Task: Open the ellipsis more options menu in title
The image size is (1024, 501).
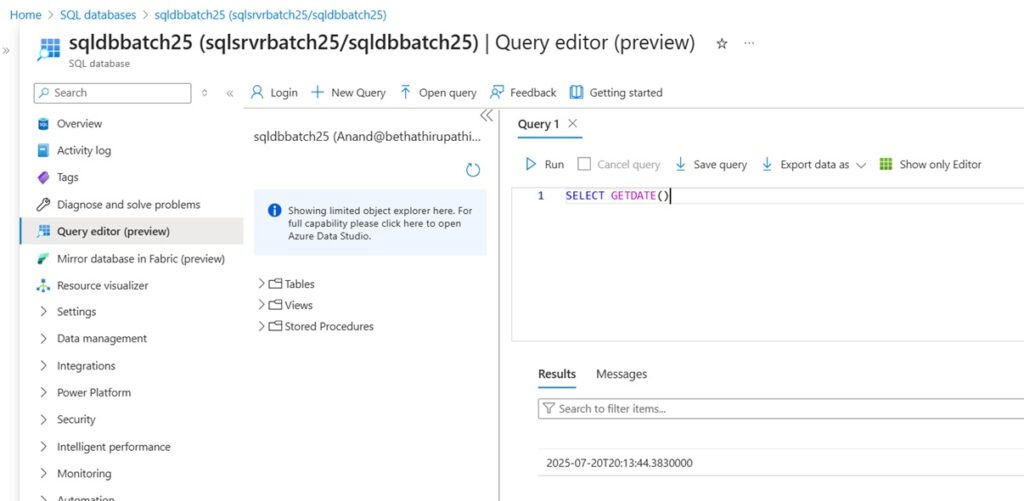Action: [x=749, y=43]
